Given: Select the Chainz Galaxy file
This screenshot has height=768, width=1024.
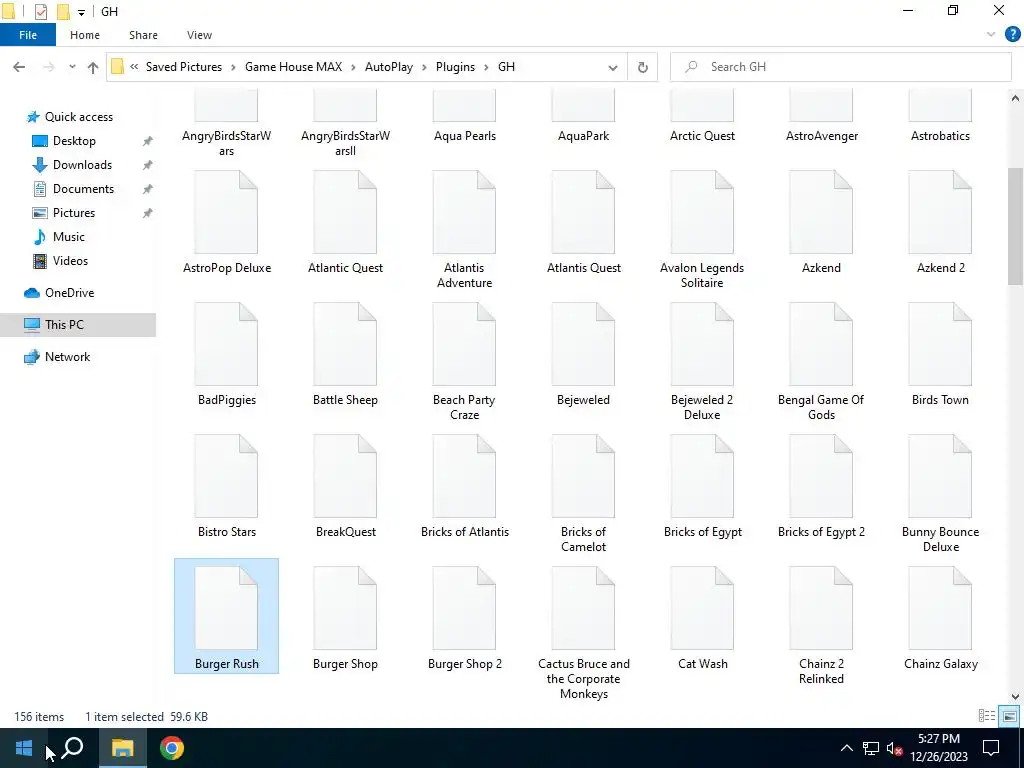Looking at the screenshot, I should coord(940,616).
